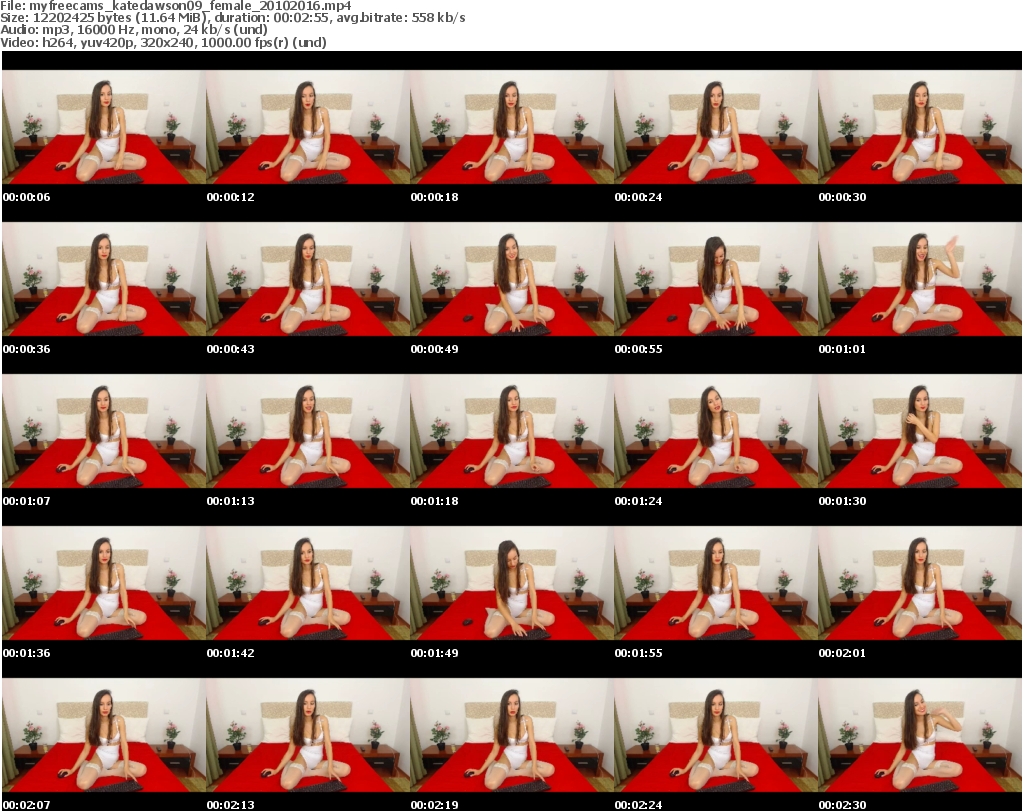Select the thumbnail at 00:01:07

104,432
